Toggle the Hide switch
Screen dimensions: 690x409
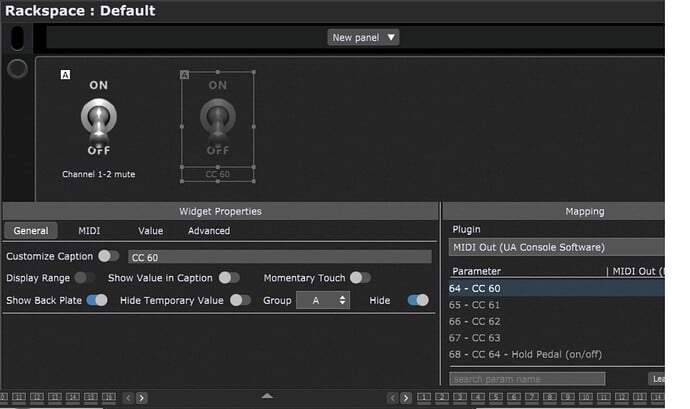pyautogui.click(x=417, y=300)
